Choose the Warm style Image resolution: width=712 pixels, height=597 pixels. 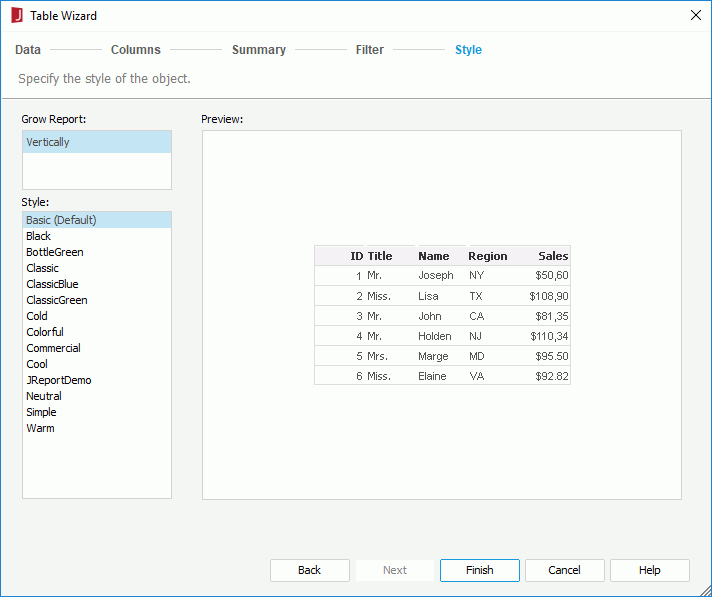tap(97, 428)
